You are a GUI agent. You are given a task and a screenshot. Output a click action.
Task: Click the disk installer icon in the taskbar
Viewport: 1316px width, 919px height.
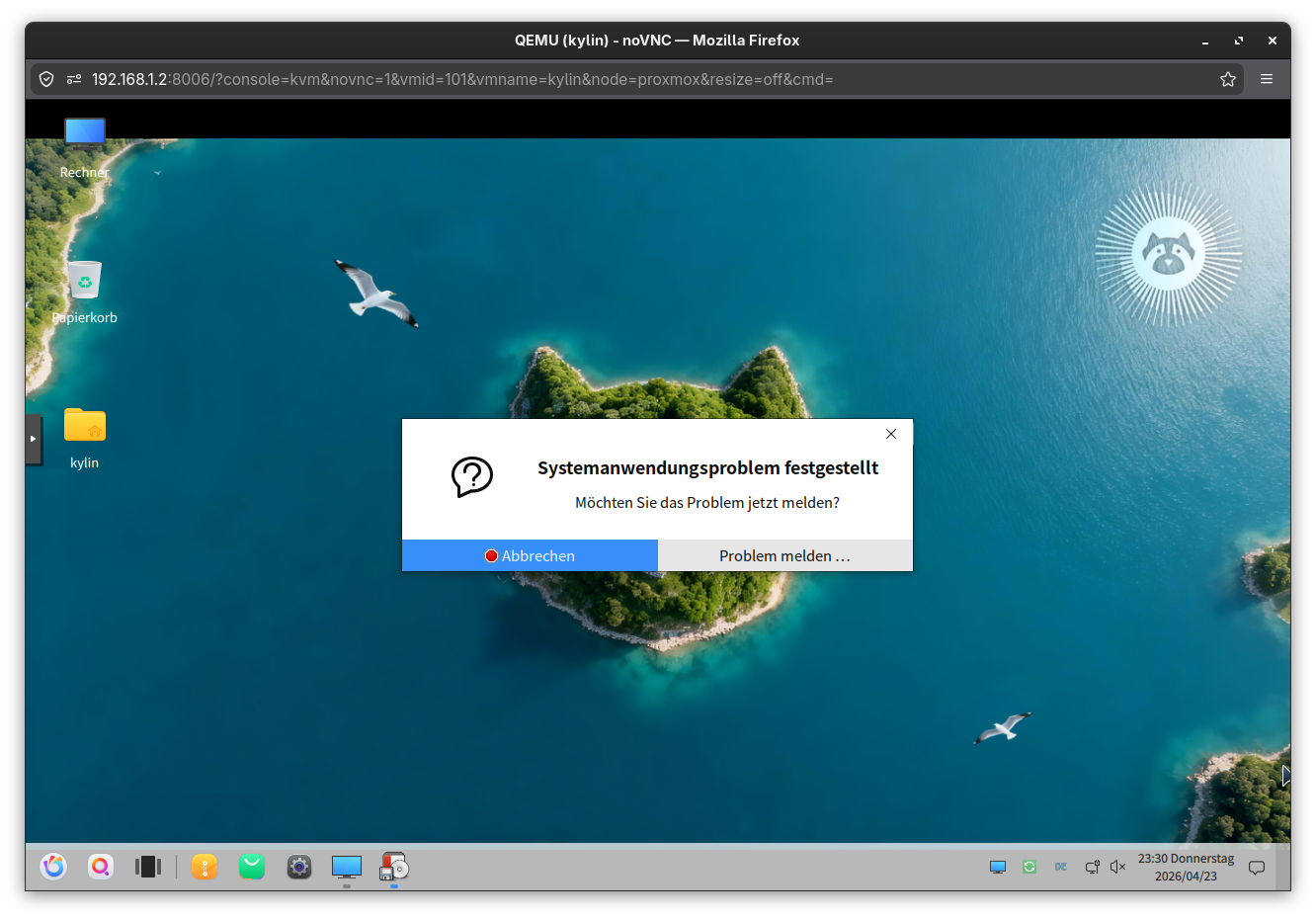(x=394, y=867)
